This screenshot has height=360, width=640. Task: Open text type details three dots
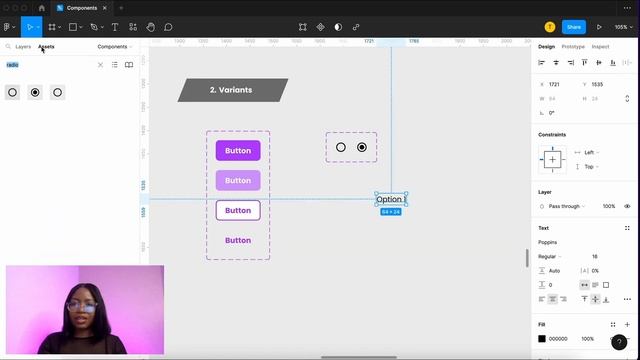[627, 299]
